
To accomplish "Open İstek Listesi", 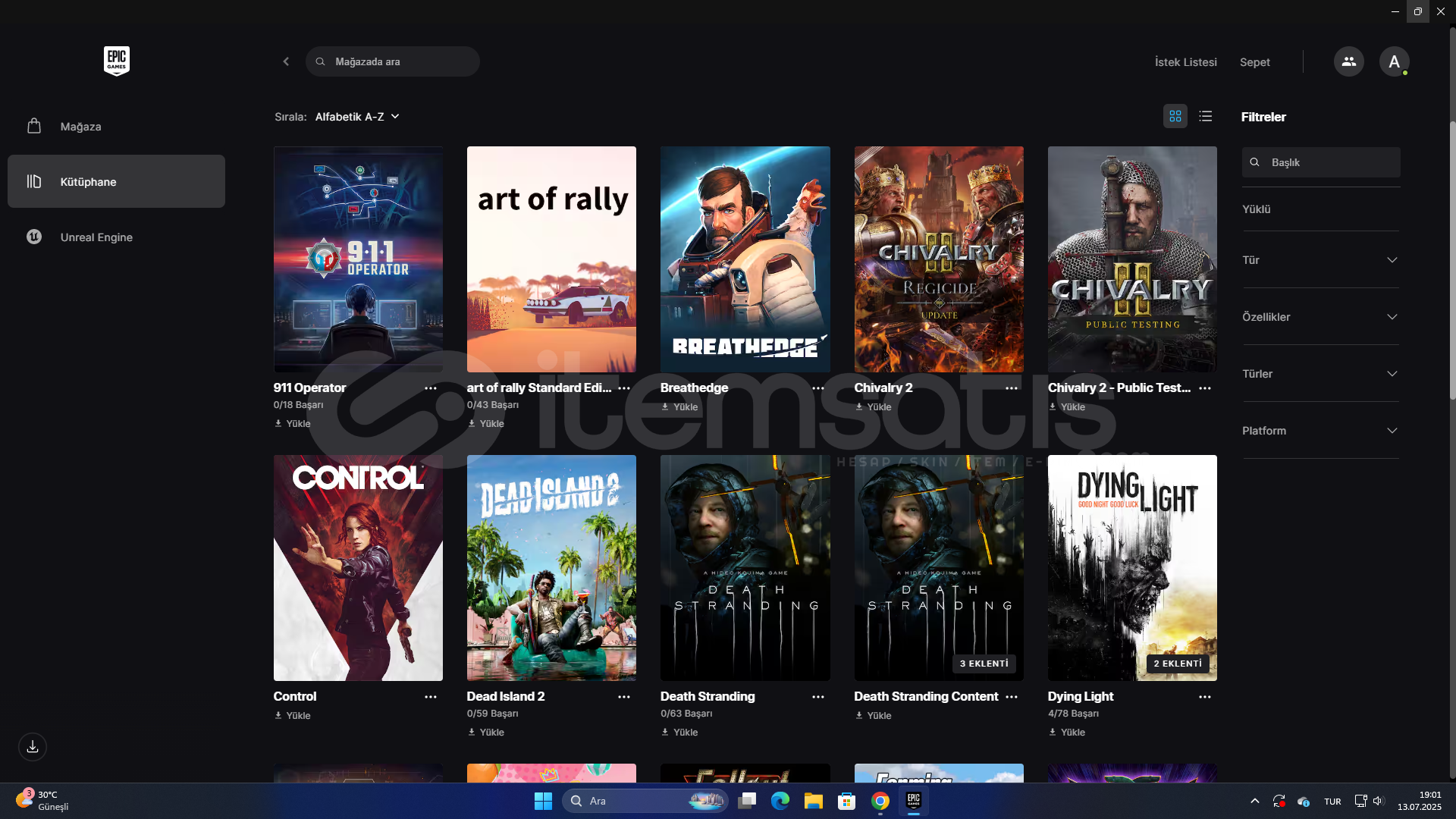I will [1185, 62].
